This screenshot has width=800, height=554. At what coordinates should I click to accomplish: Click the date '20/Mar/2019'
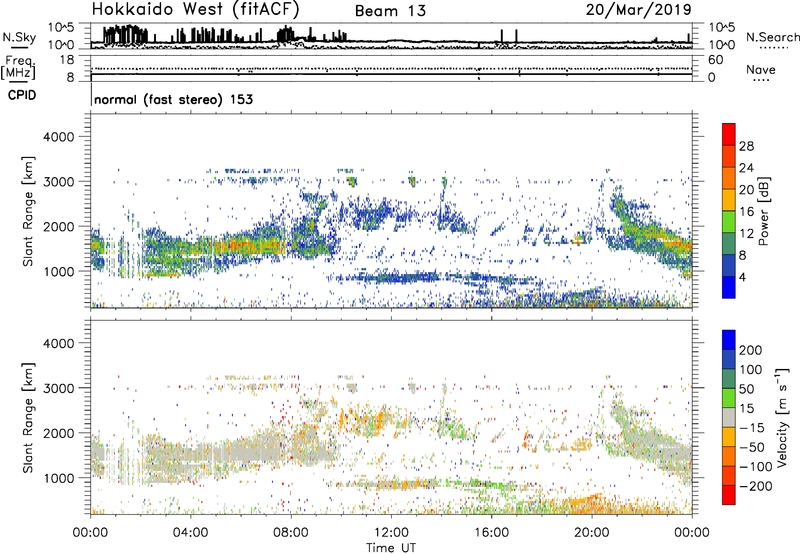638,10
